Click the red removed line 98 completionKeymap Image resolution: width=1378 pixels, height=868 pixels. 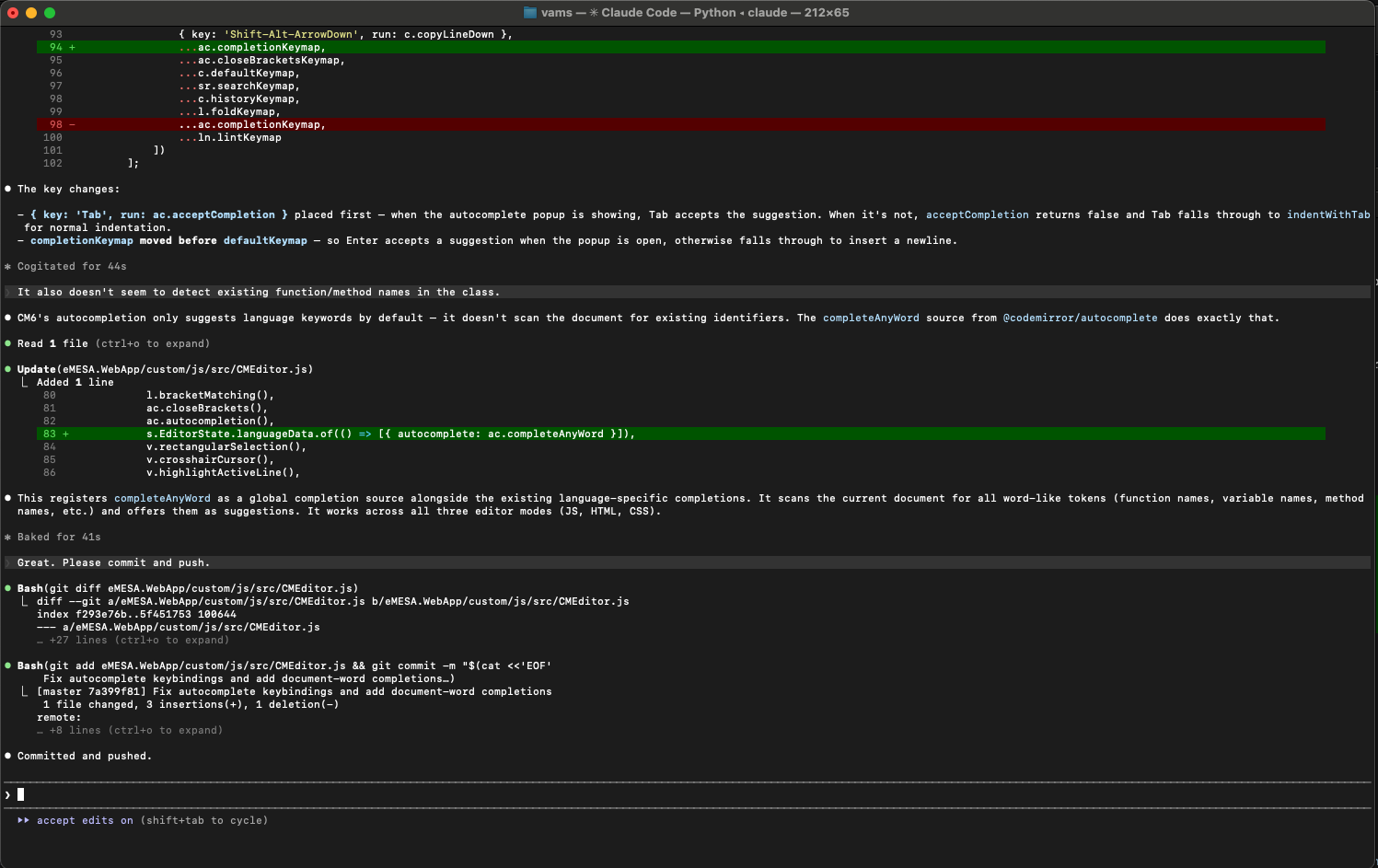coord(261,124)
